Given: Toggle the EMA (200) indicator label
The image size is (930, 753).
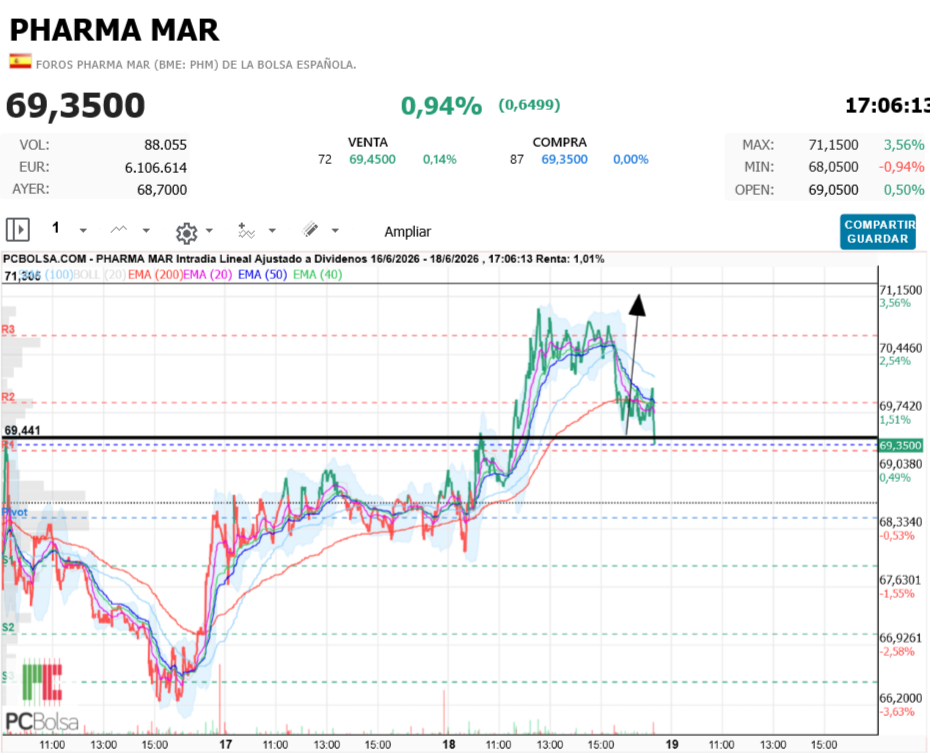Looking at the screenshot, I should click(155, 275).
